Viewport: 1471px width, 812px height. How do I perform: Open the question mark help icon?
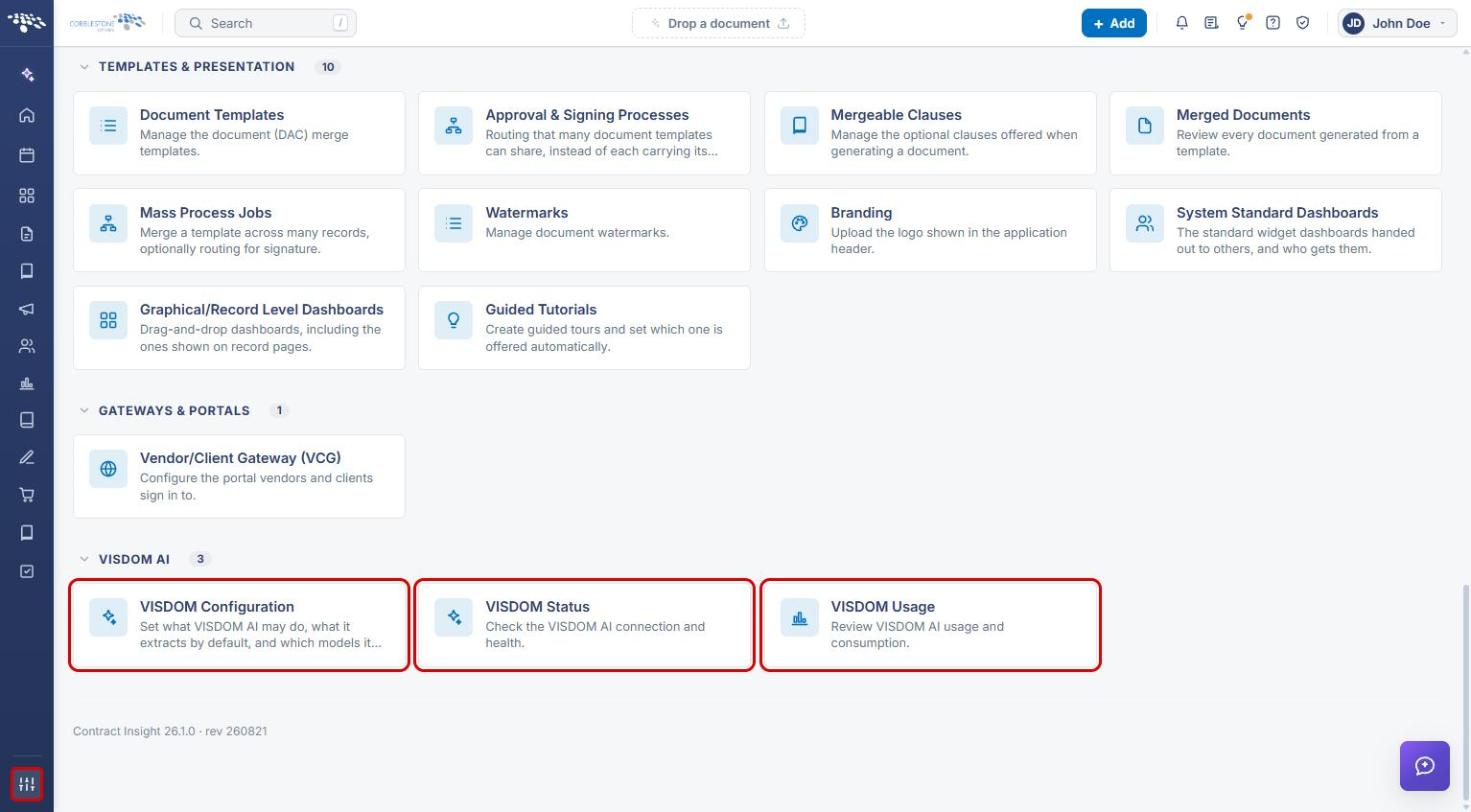coord(1273,23)
